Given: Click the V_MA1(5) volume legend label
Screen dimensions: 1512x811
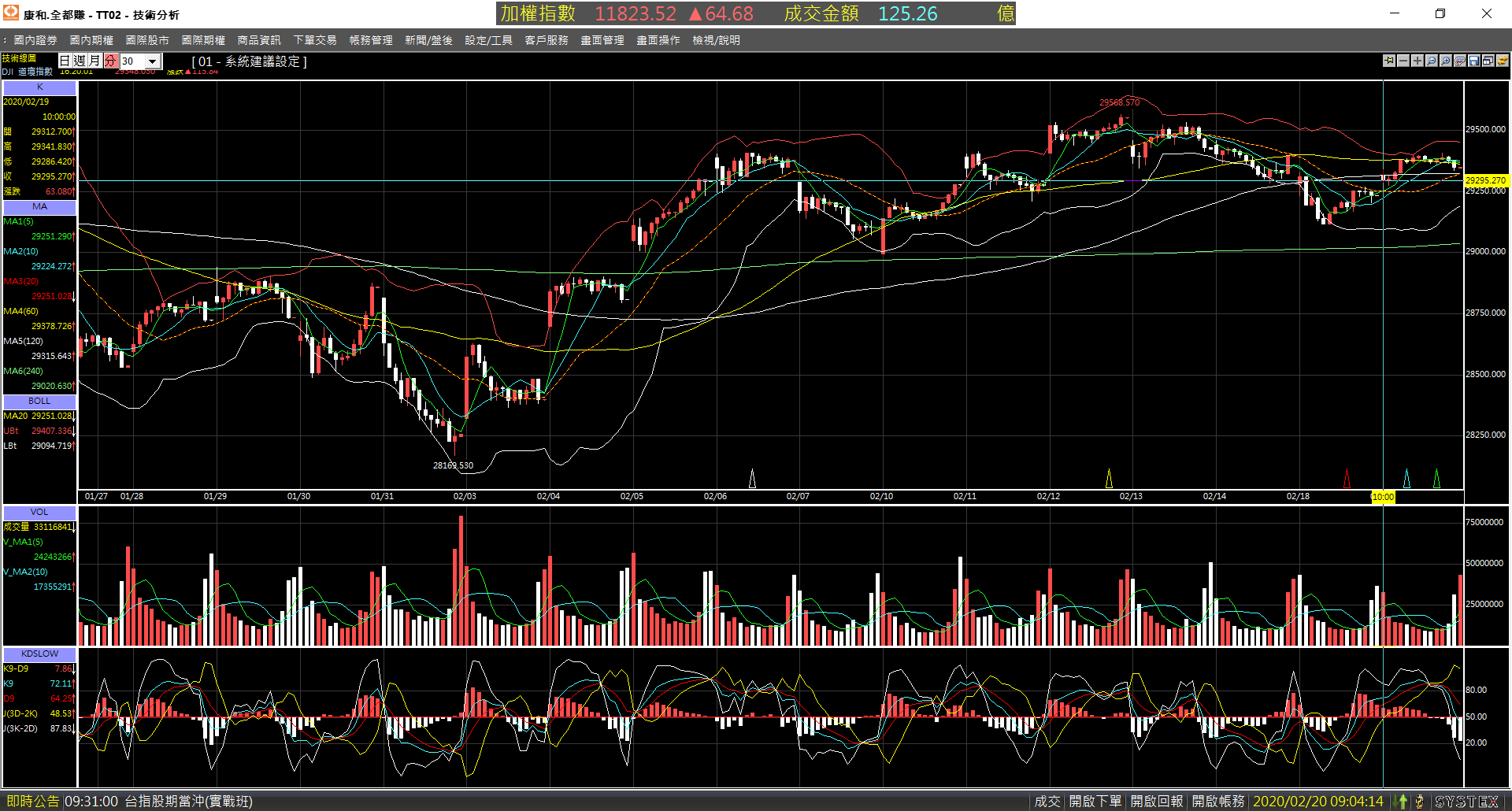Looking at the screenshot, I should click(x=24, y=543).
